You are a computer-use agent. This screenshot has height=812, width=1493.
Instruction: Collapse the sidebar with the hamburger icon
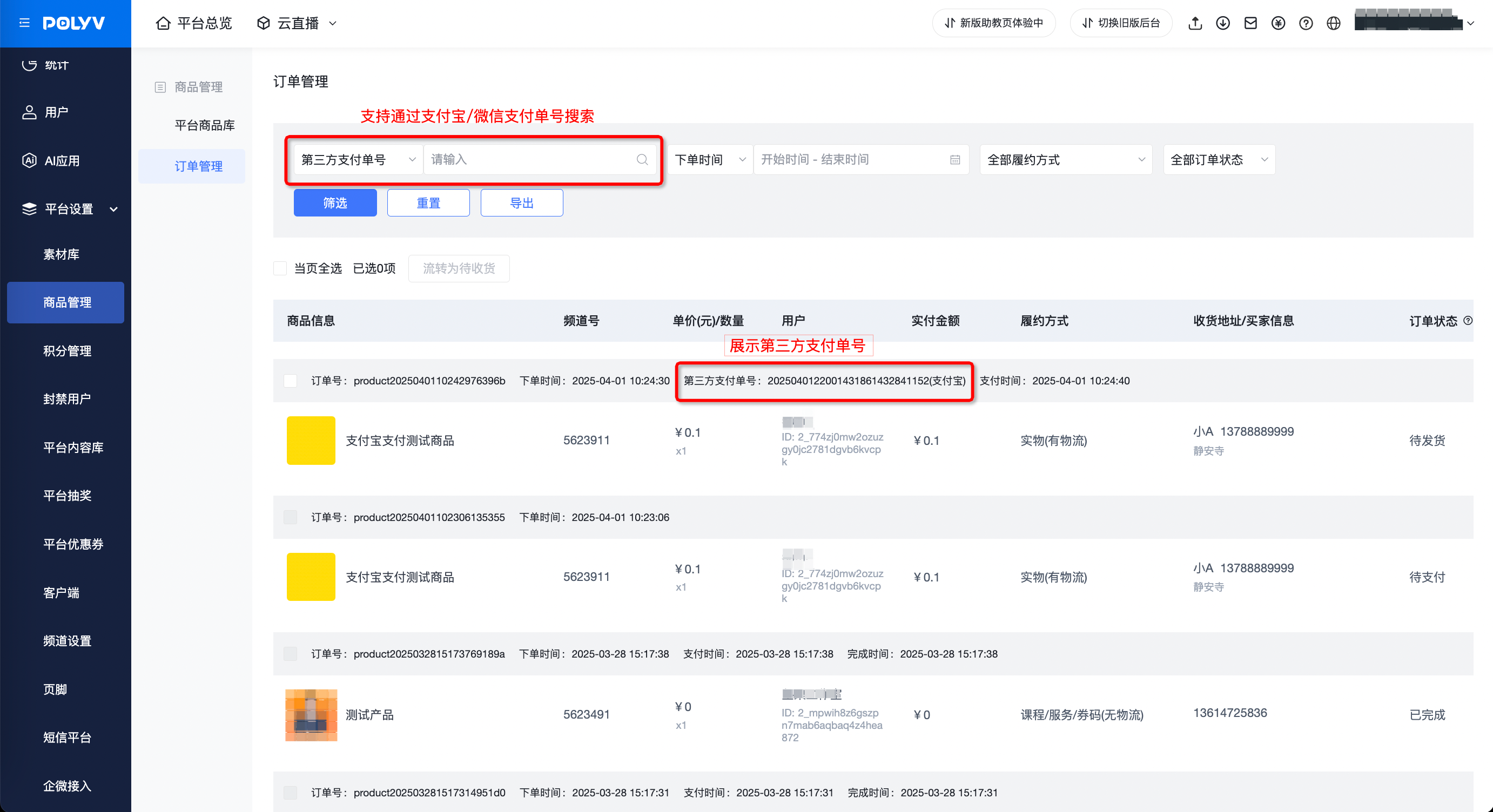click(24, 23)
